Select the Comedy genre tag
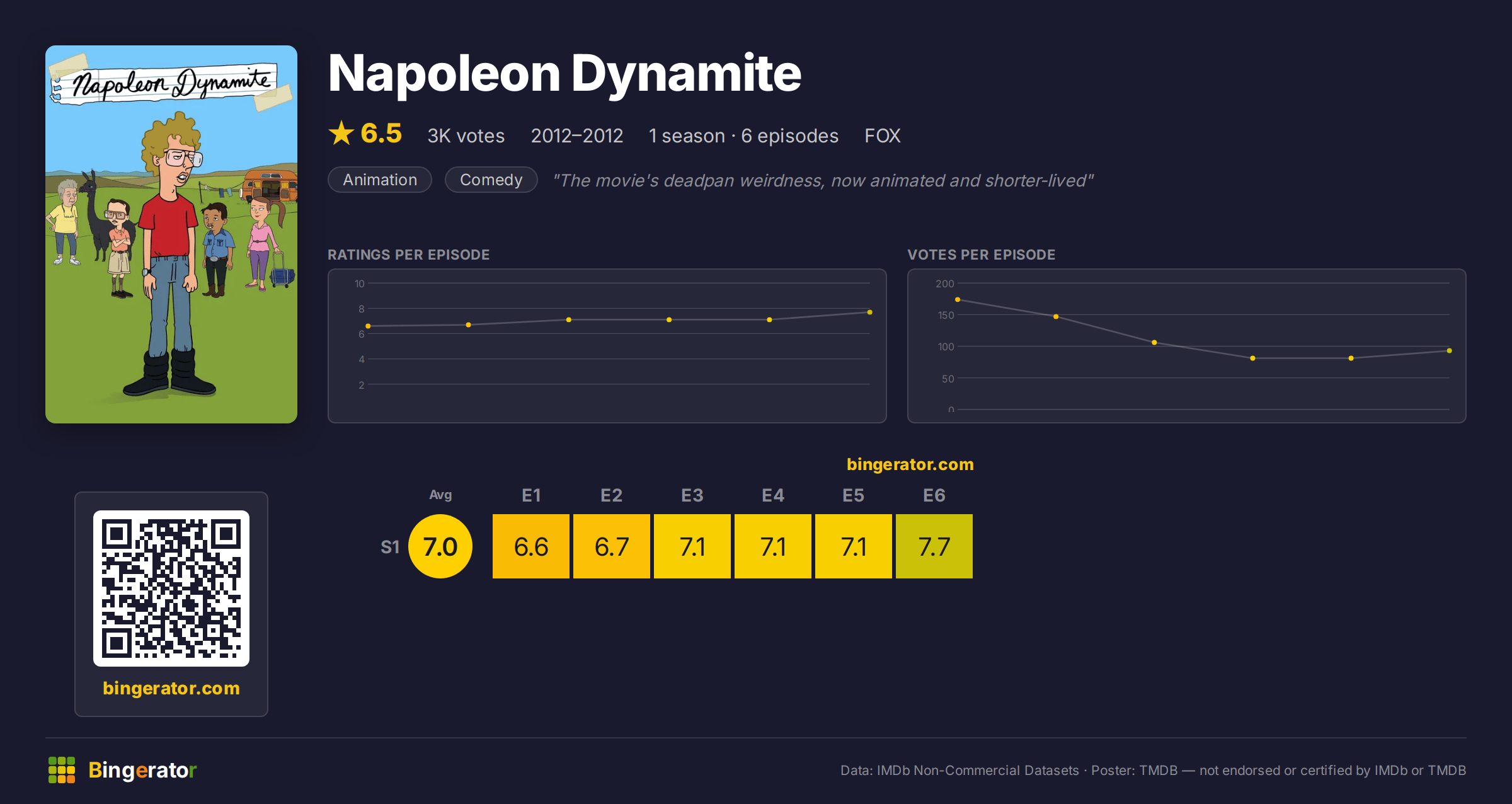 491,180
